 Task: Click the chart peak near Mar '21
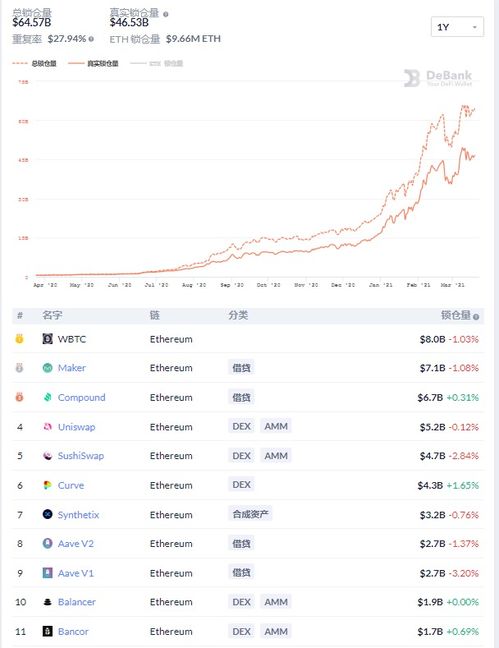click(x=463, y=107)
